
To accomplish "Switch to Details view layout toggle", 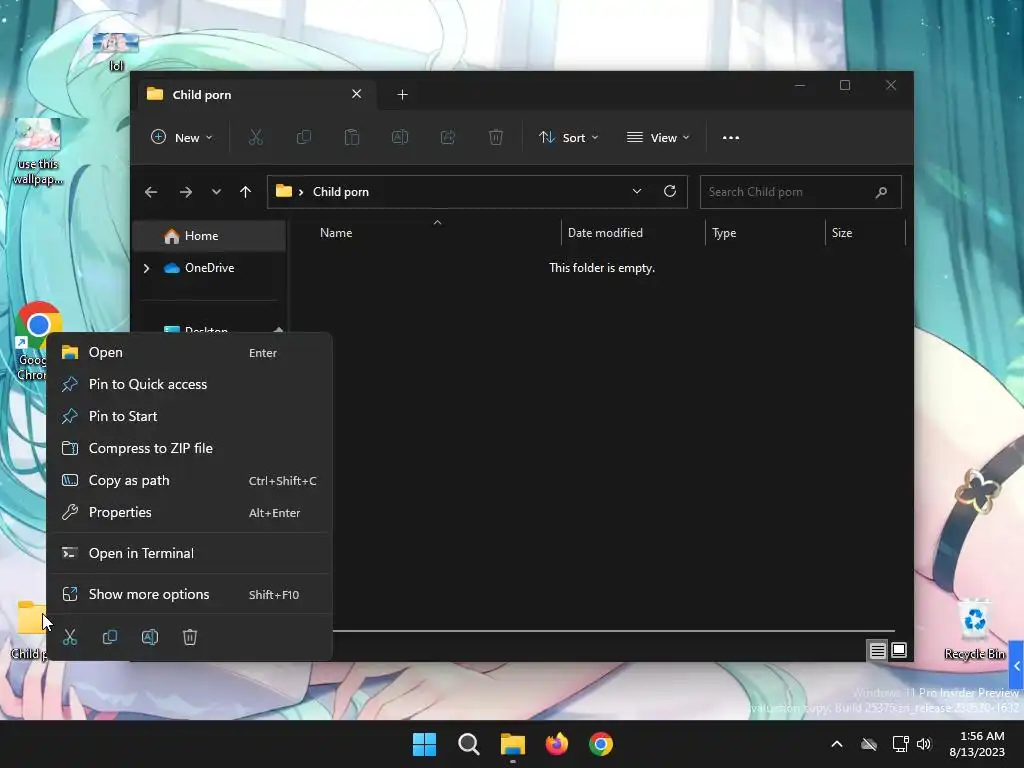I will (x=877, y=650).
